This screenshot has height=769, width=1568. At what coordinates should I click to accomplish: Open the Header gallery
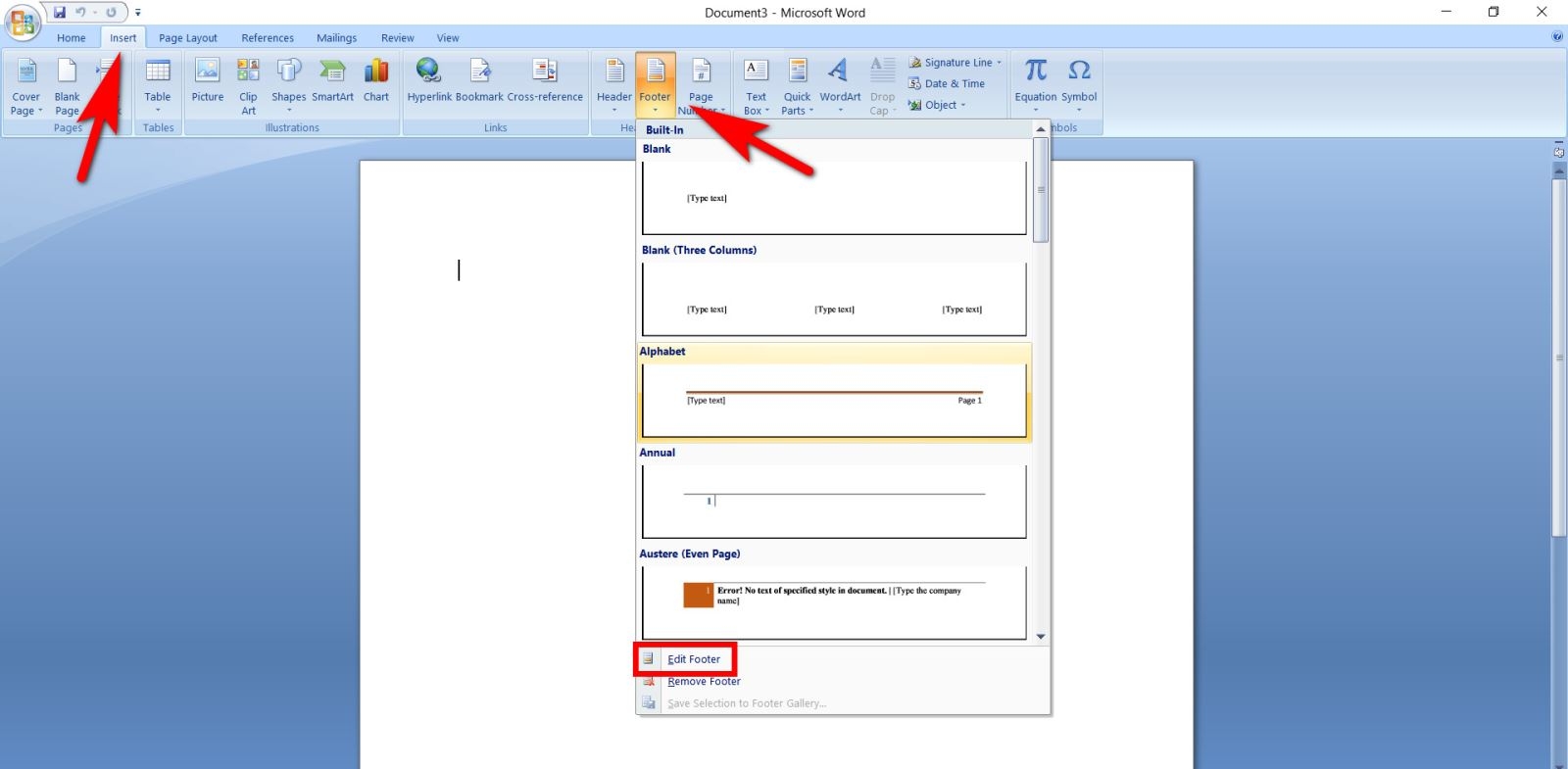[614, 84]
